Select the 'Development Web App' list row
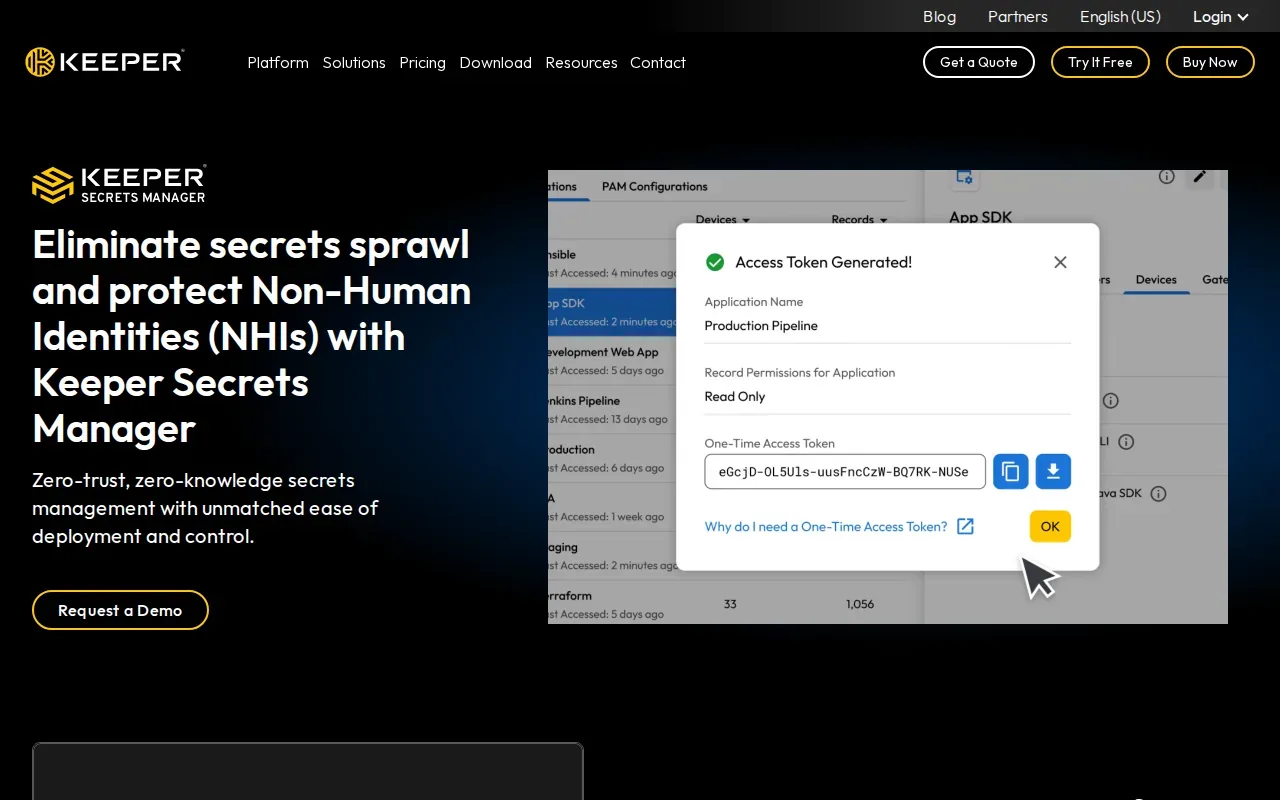Viewport: 1280px width, 800px height. (x=612, y=361)
